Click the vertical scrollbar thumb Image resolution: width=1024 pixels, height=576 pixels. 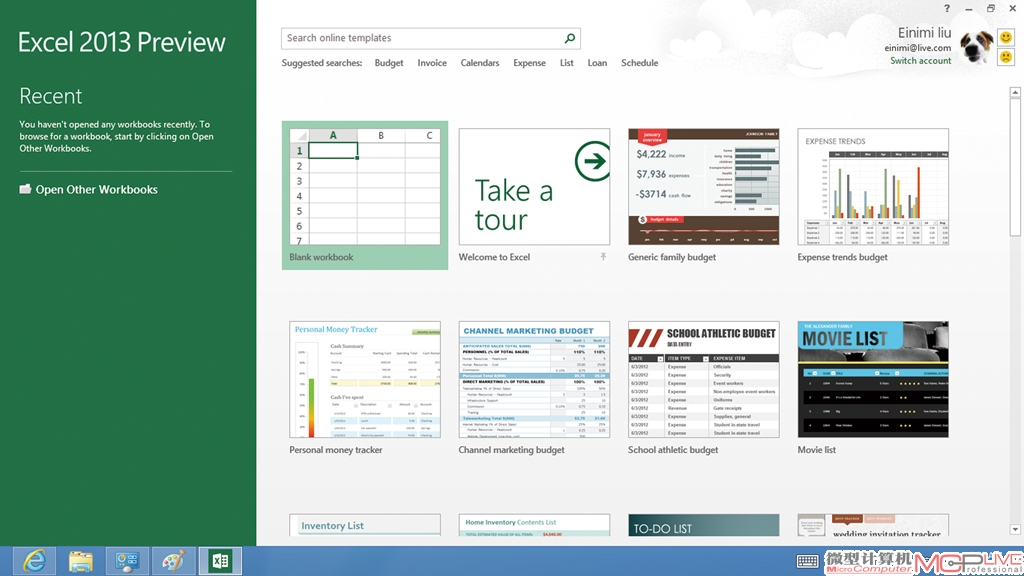(1015, 168)
